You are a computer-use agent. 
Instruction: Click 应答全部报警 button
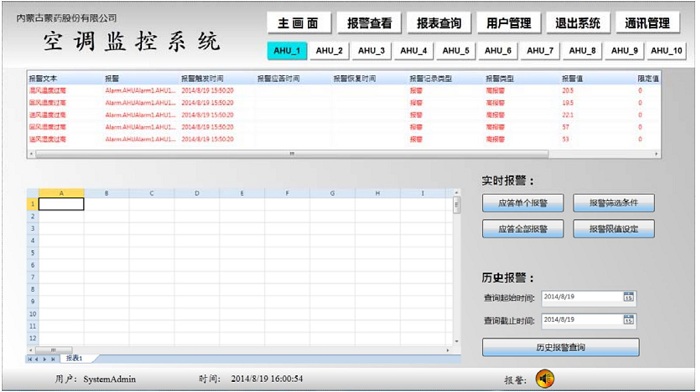pos(523,229)
